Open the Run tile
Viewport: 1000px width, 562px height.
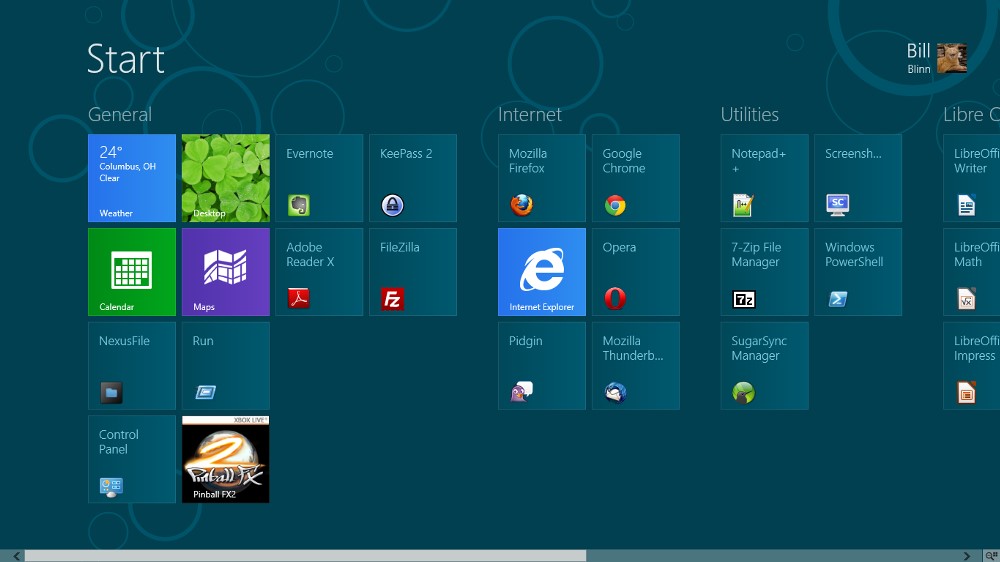click(226, 366)
